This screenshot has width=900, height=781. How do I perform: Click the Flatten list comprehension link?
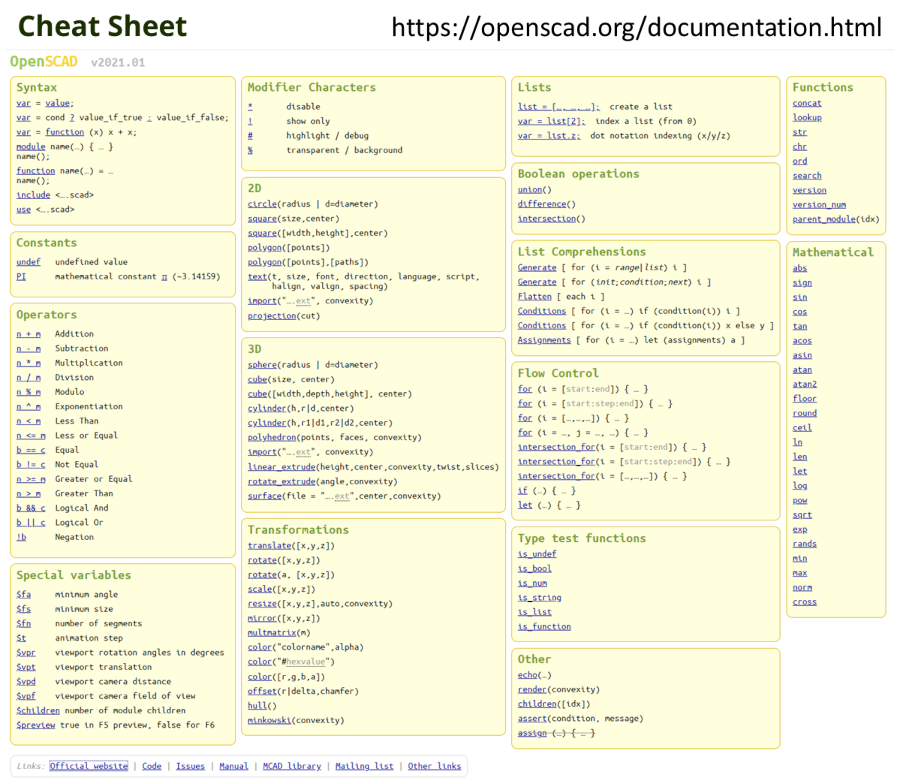[535, 297]
